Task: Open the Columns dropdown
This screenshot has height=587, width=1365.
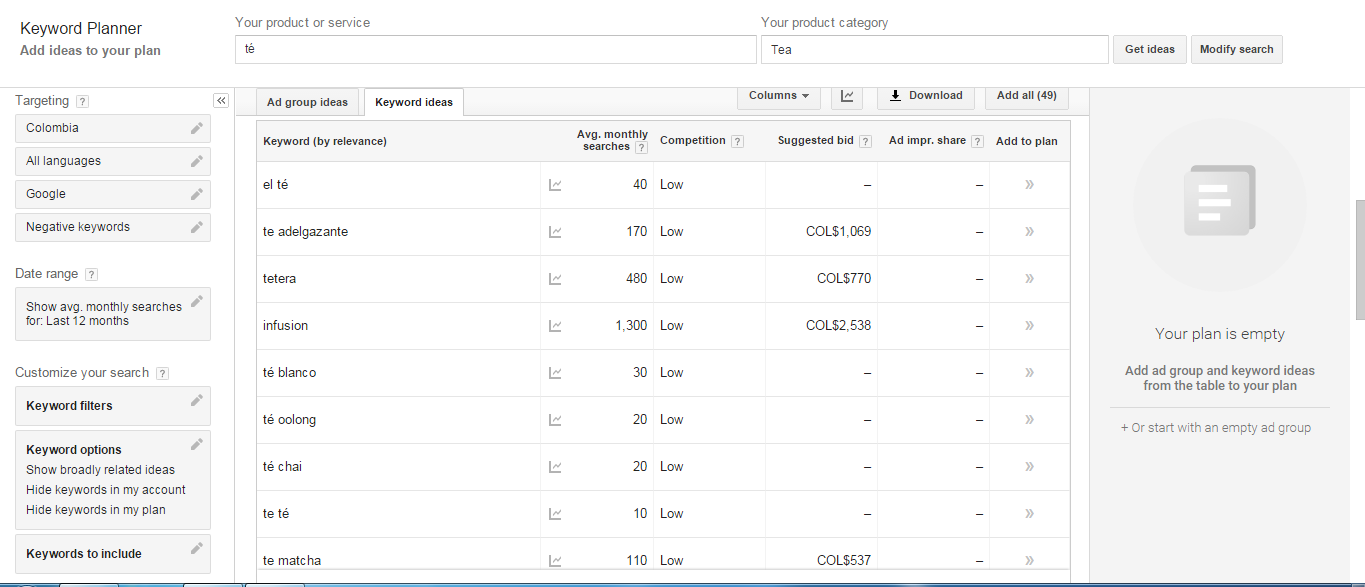Action: tap(779, 96)
